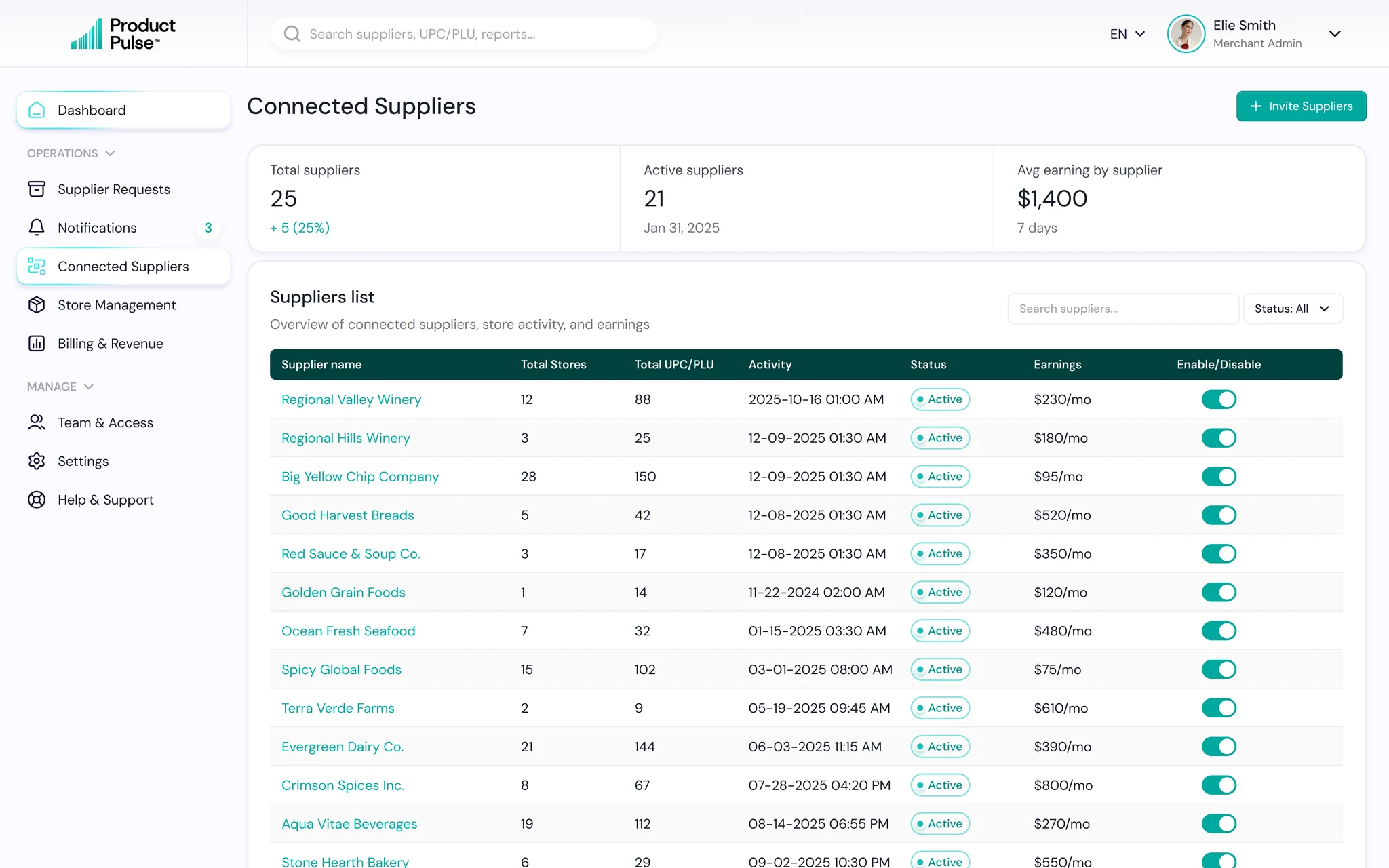This screenshot has height=868, width=1389.
Task: Click the notifications count badge 3
Action: pos(208,228)
